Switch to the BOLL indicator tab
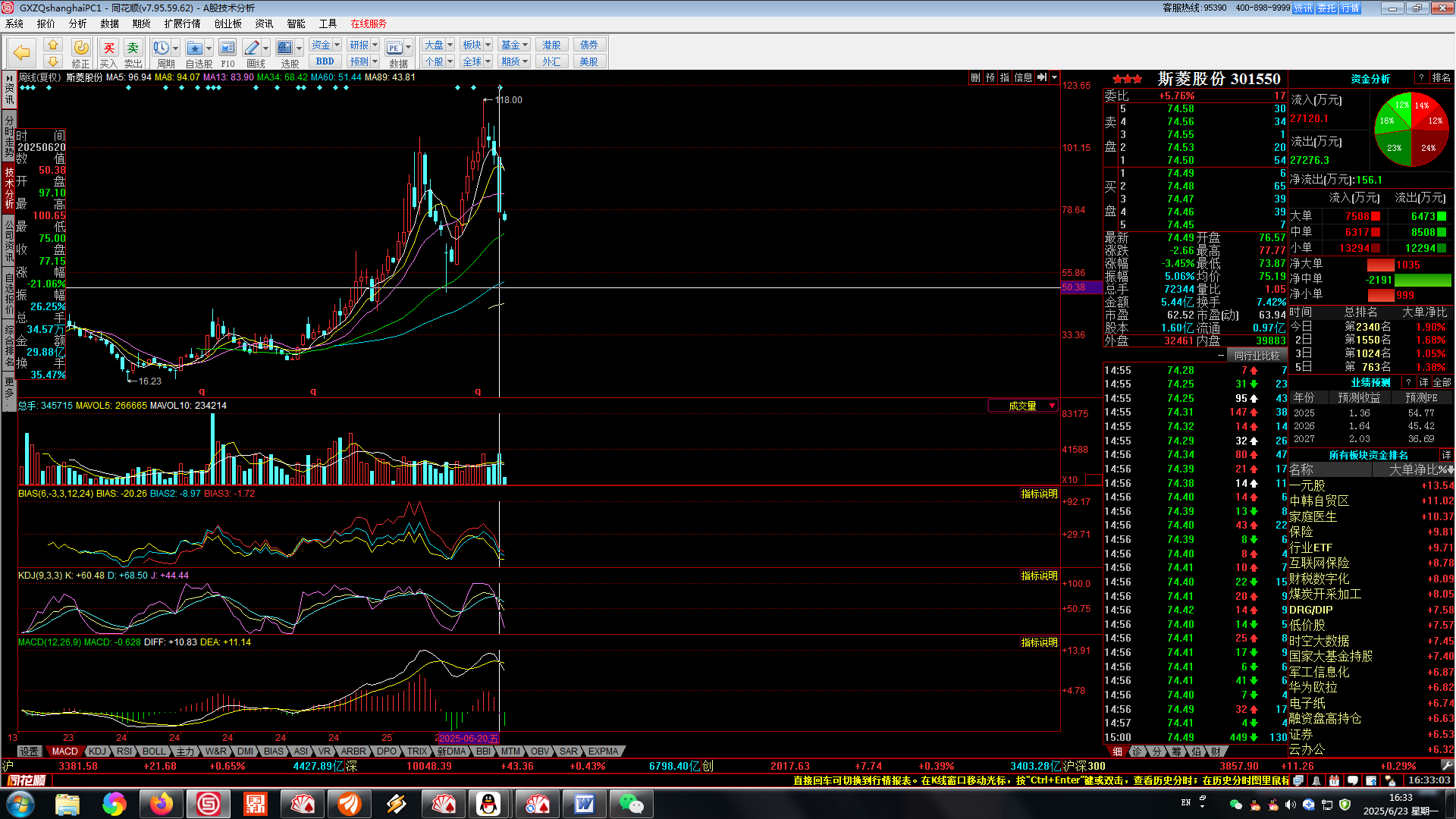The width and height of the screenshot is (1456, 819). pyautogui.click(x=154, y=752)
